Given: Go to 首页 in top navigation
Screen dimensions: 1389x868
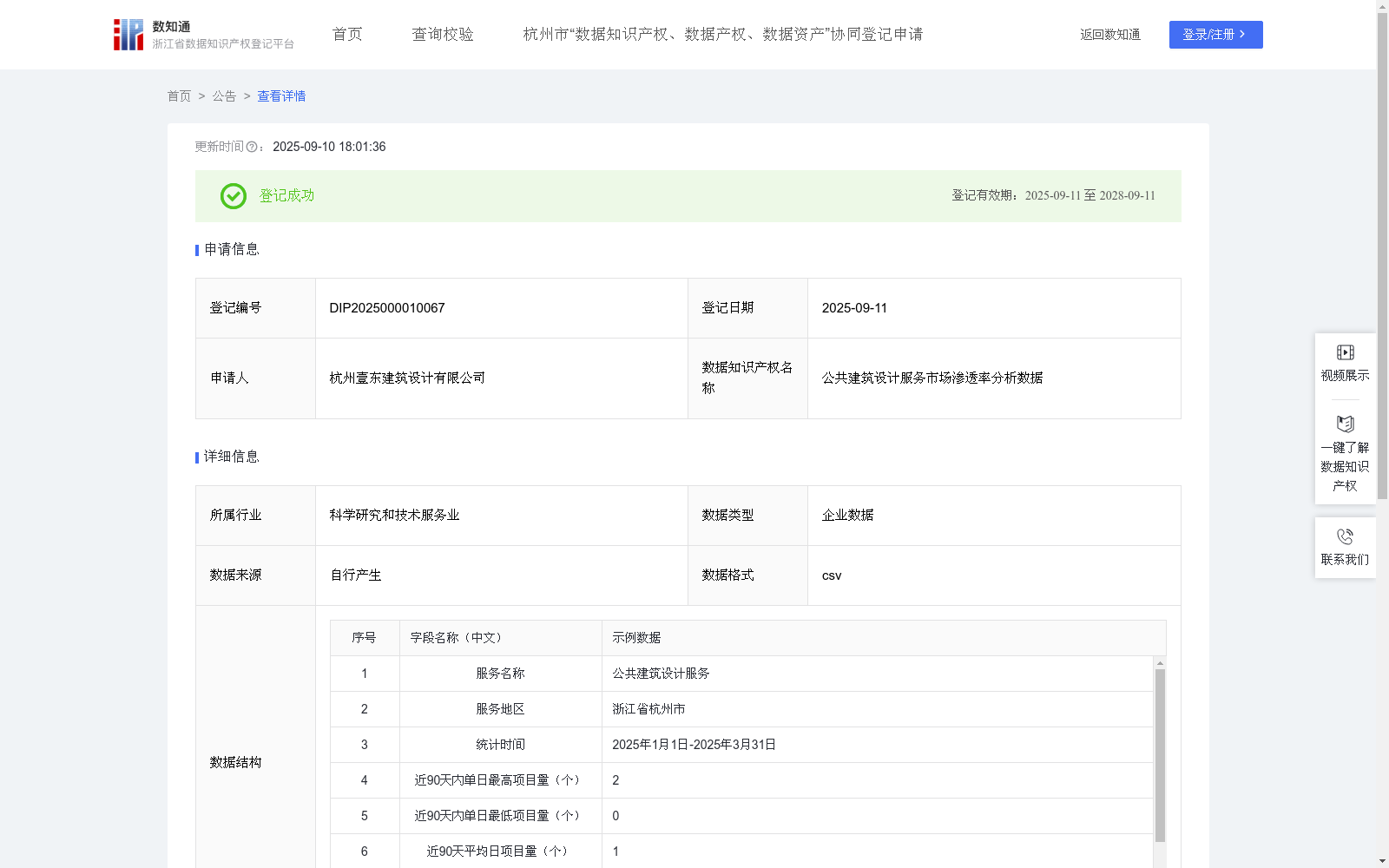Looking at the screenshot, I should tap(347, 35).
